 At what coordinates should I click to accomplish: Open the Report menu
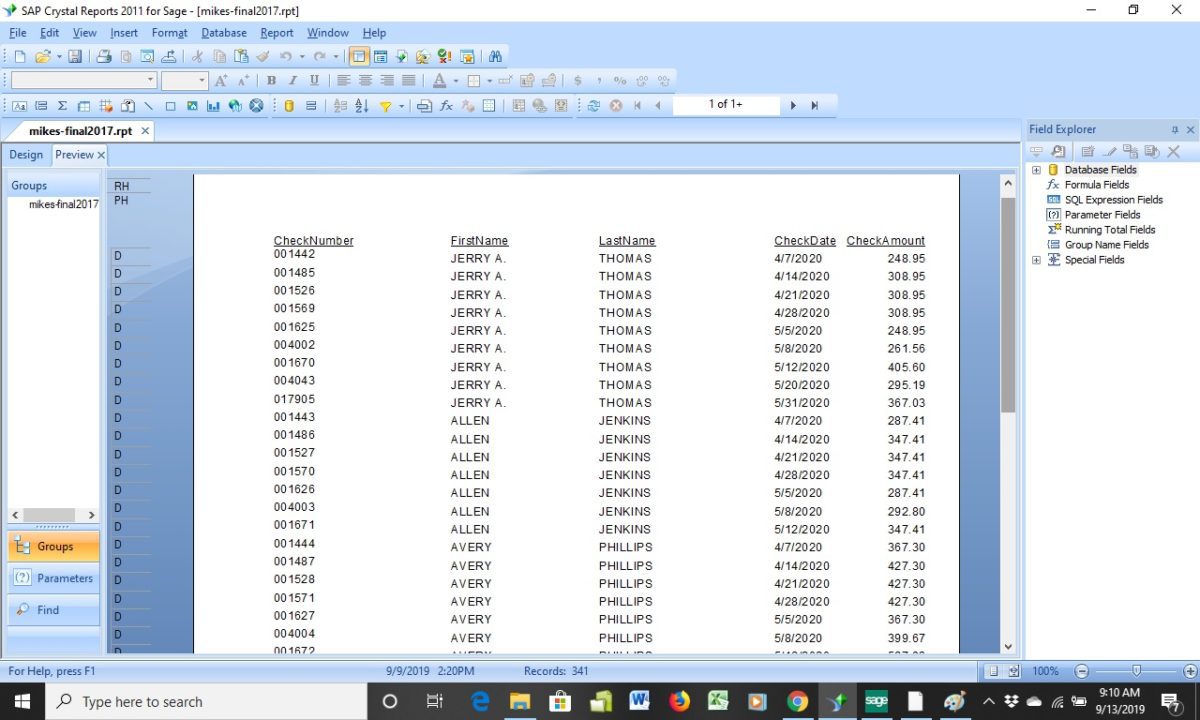click(277, 33)
